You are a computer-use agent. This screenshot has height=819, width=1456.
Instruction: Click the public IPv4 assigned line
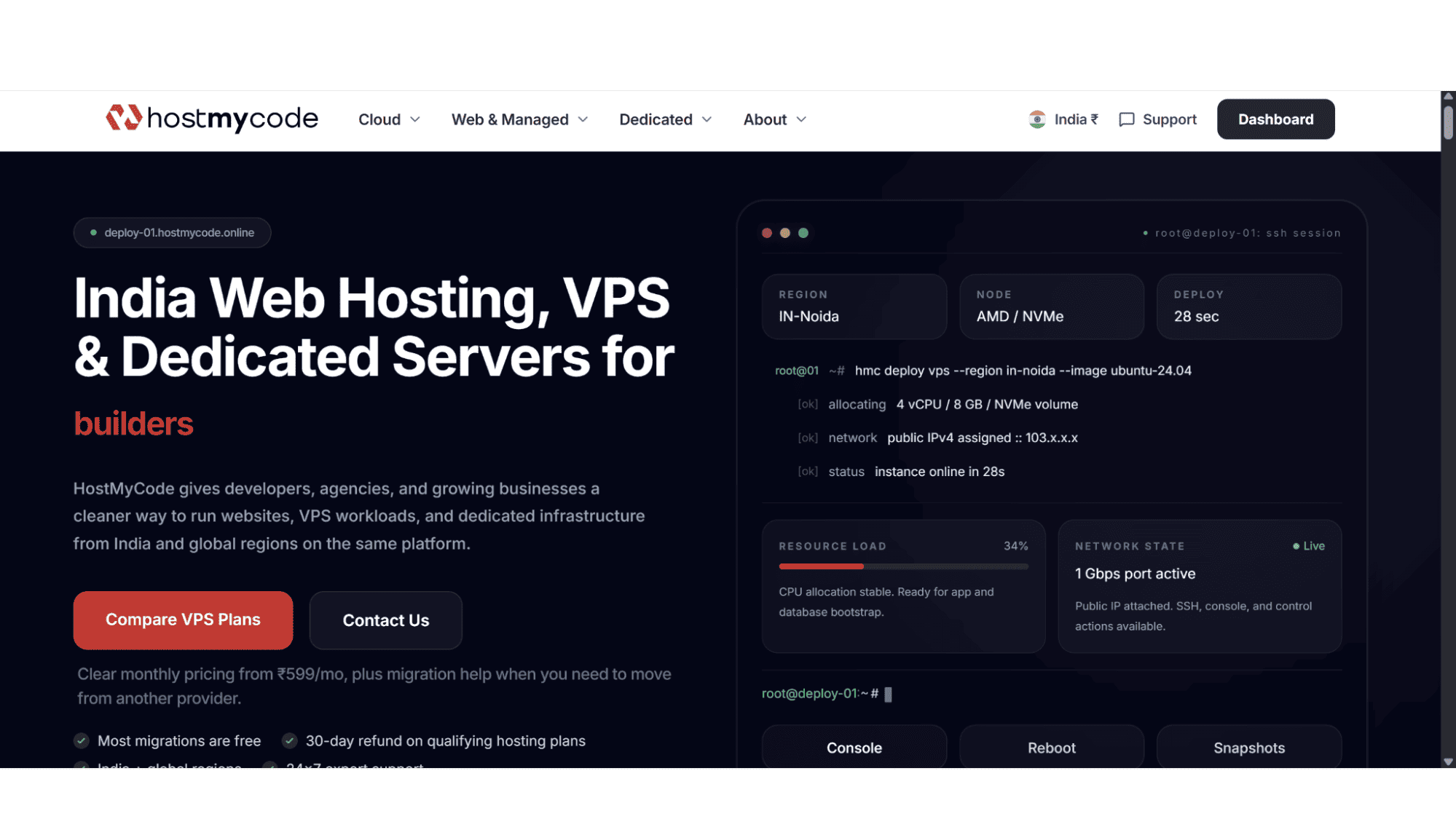(x=983, y=438)
